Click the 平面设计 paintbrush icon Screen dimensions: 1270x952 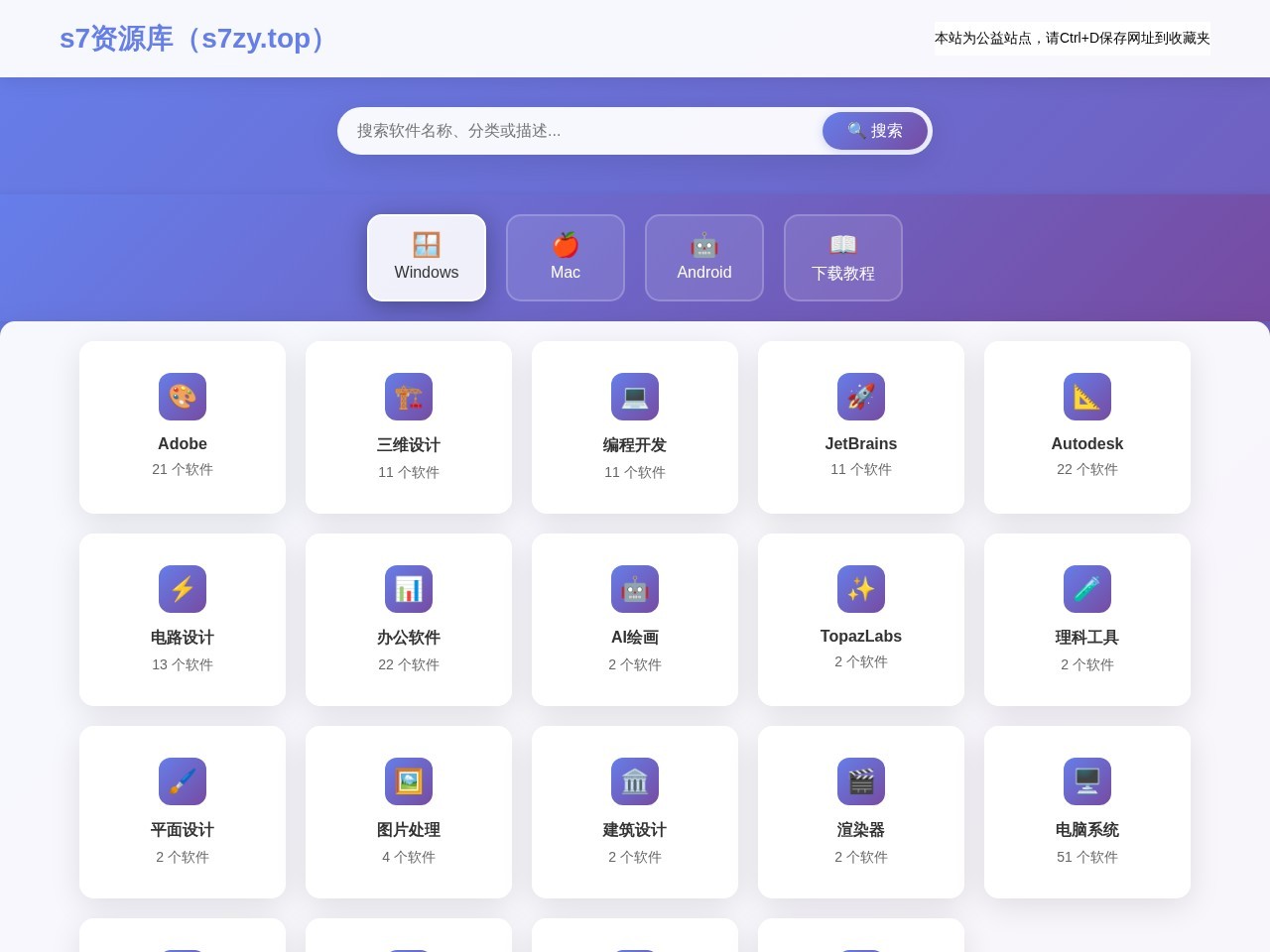183,781
